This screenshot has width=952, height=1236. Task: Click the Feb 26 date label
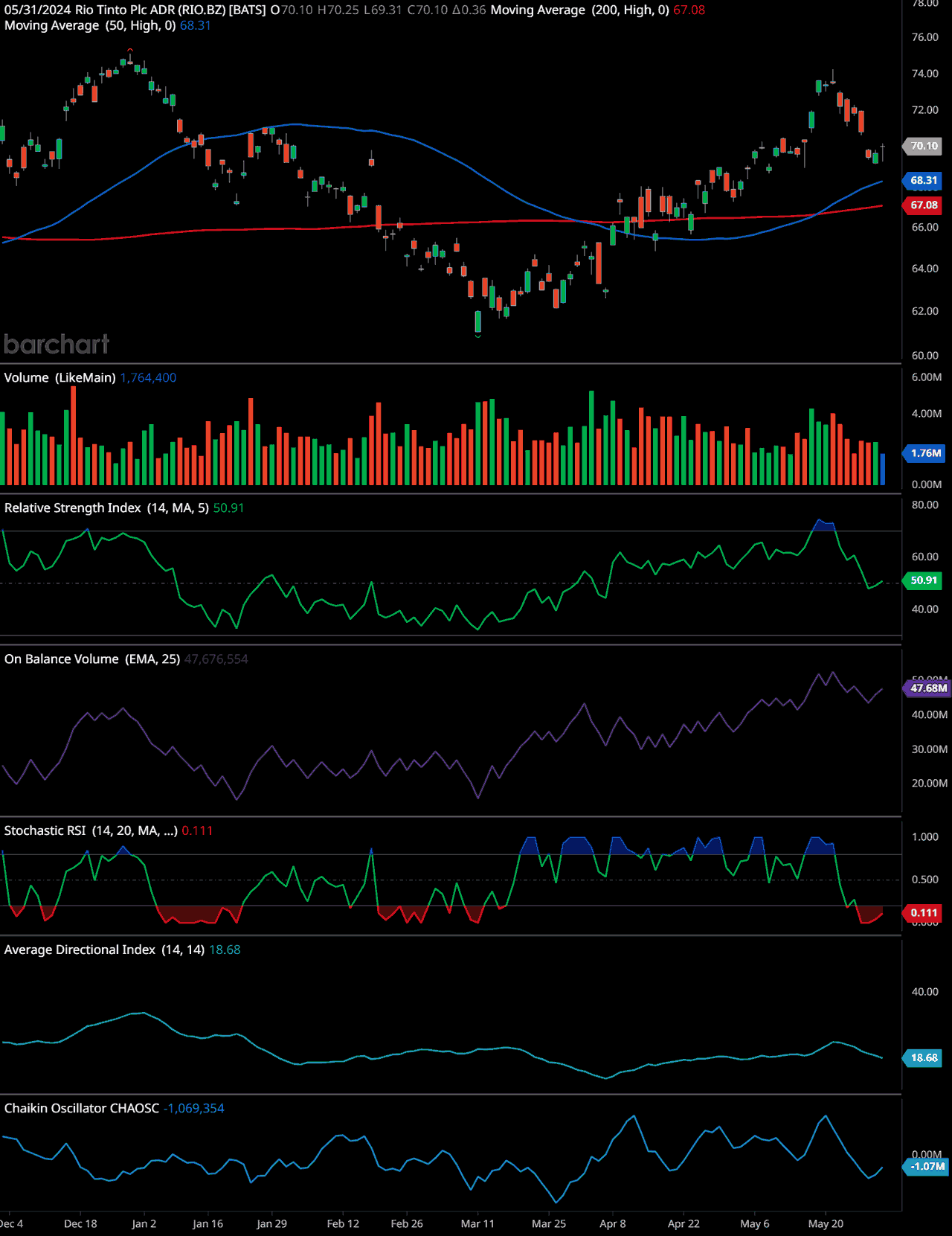(407, 1224)
